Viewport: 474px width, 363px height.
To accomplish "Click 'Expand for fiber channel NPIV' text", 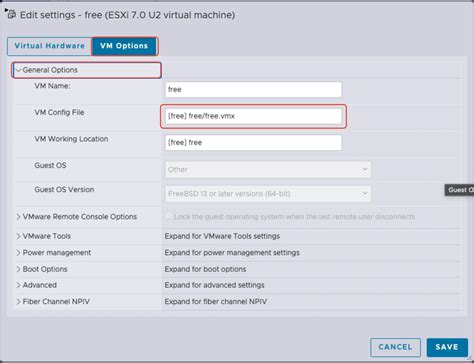I will (216, 302).
